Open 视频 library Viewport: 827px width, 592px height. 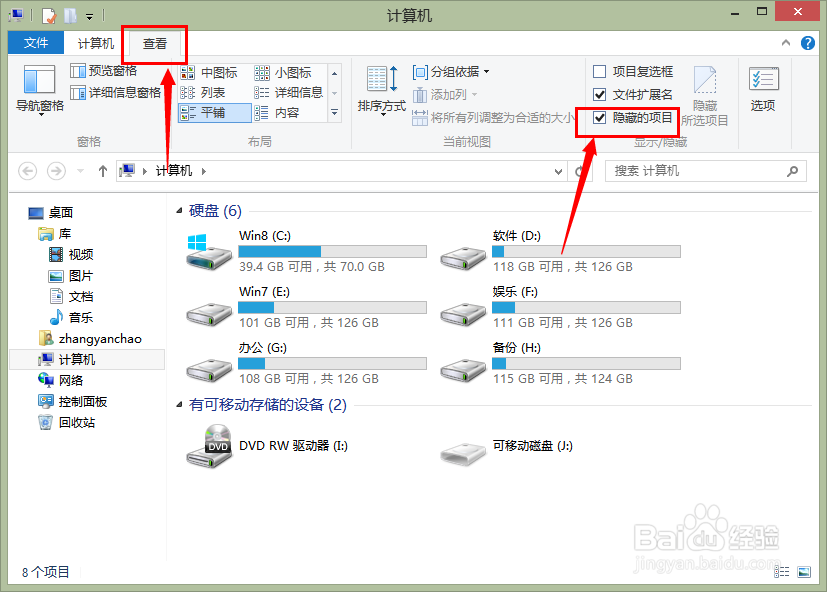tap(71, 255)
